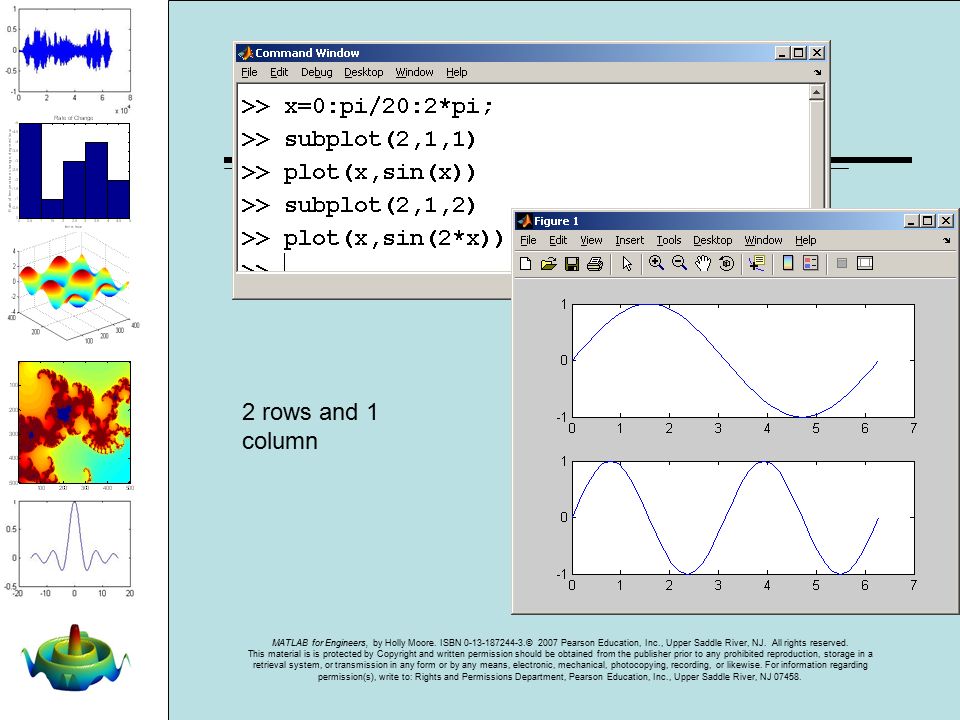Click the blue bar chart thumbnail

74,170
